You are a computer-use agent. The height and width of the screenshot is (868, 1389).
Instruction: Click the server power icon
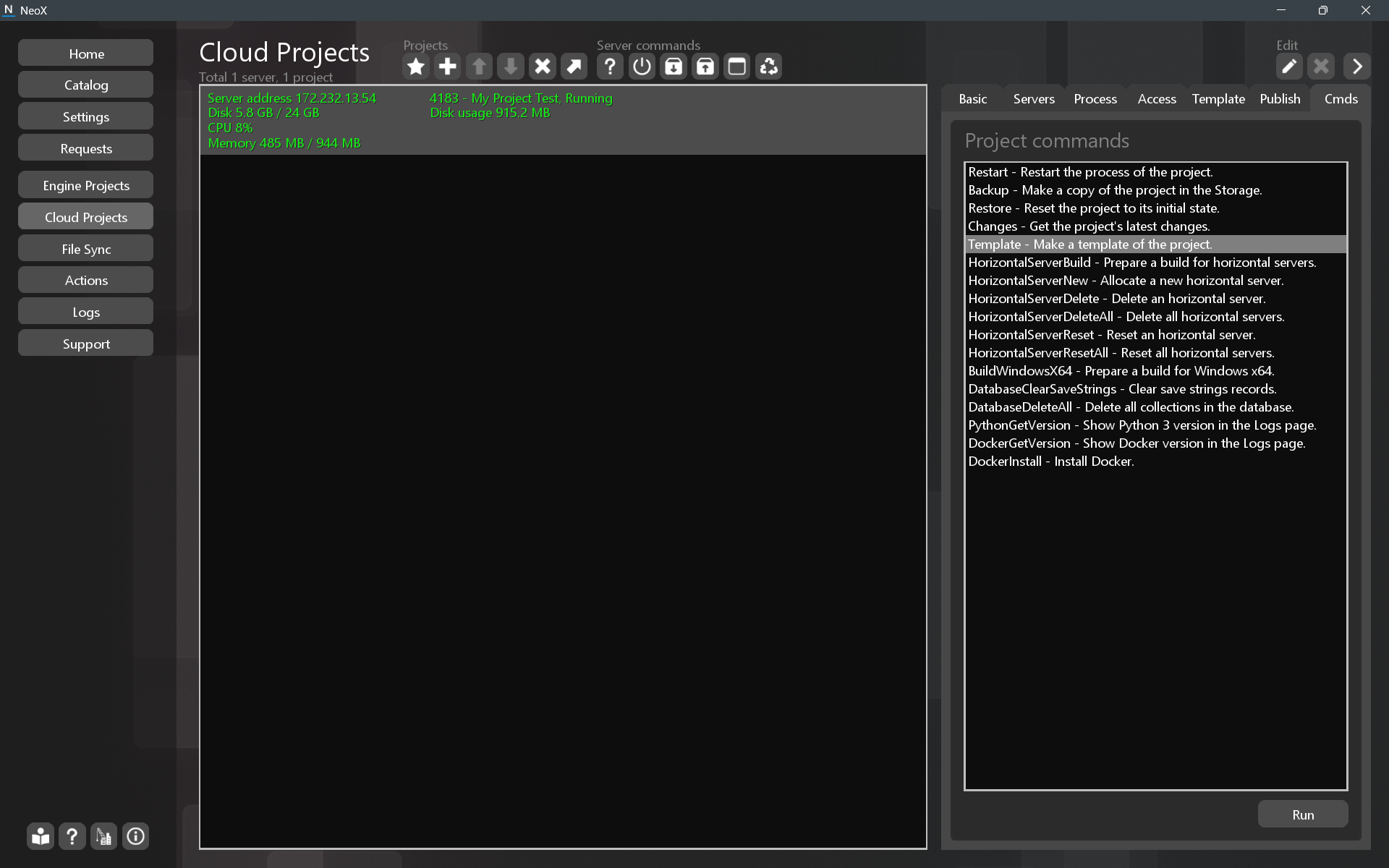tap(642, 67)
